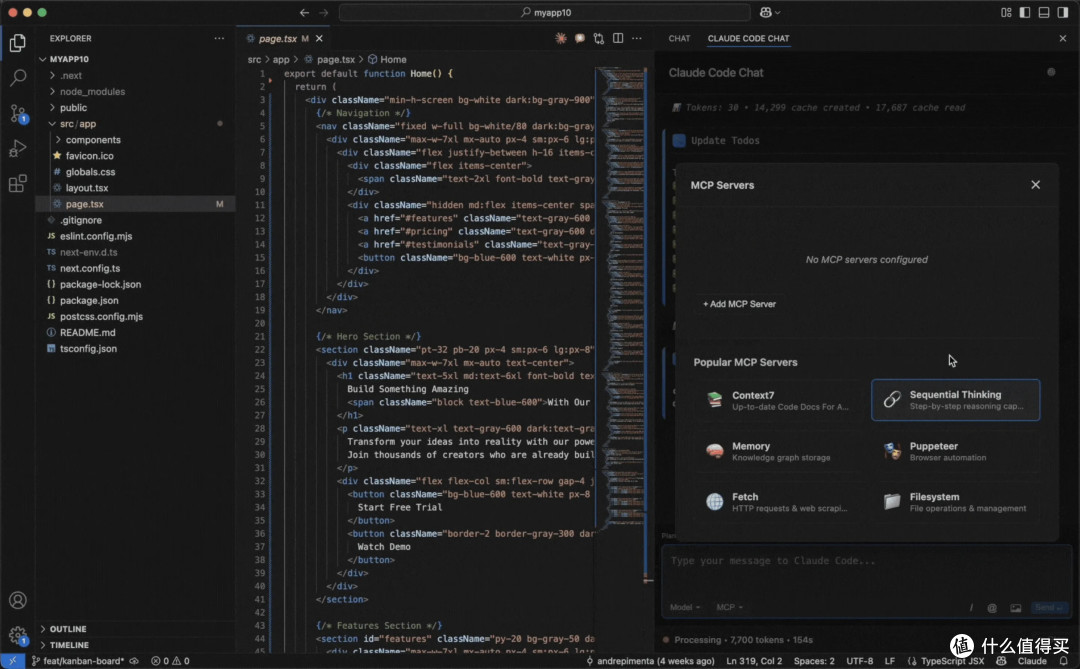The height and width of the screenshot is (669, 1080).
Task: Click the Claude starburst icon in editor toolbar
Action: [561, 39]
